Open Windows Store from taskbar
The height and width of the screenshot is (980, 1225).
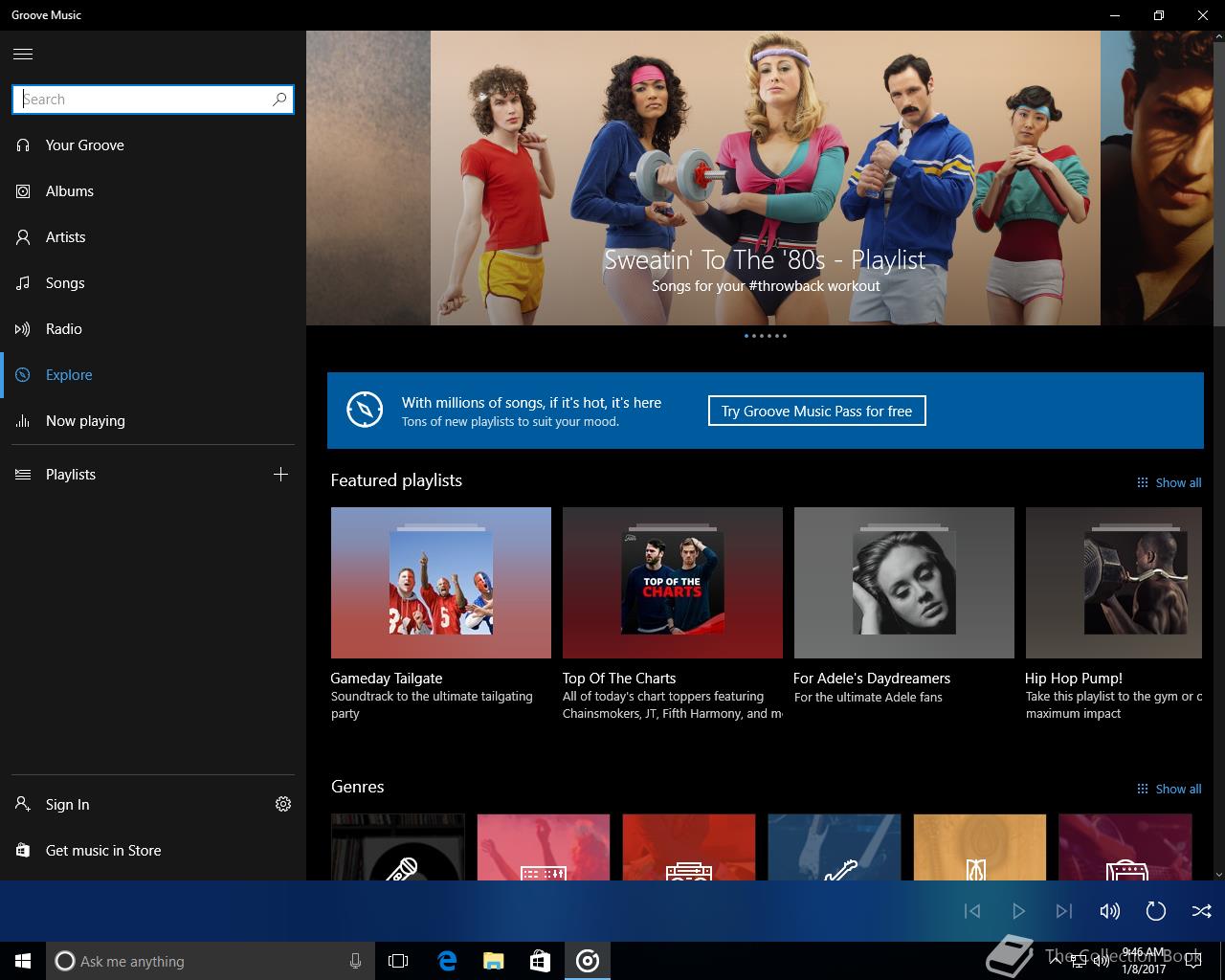pyautogui.click(x=541, y=961)
